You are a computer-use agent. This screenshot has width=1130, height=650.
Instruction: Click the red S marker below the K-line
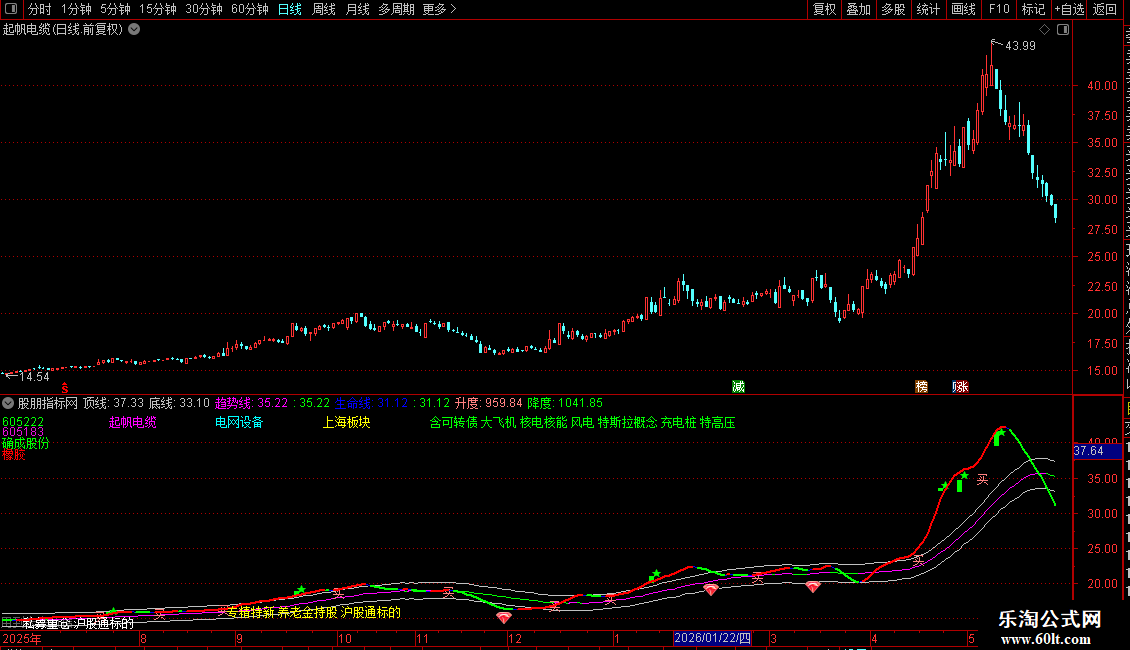(x=65, y=388)
